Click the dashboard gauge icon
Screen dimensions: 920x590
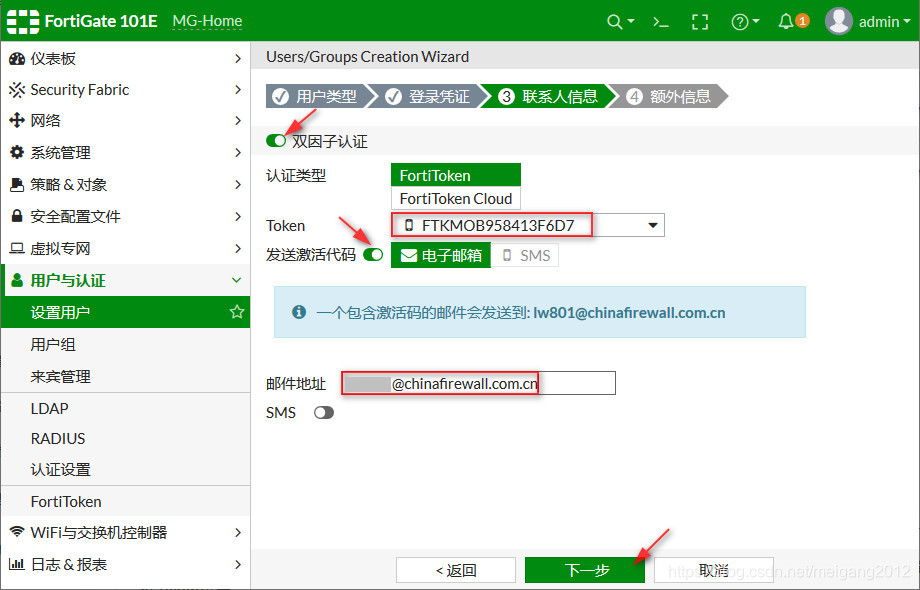coord(17,58)
